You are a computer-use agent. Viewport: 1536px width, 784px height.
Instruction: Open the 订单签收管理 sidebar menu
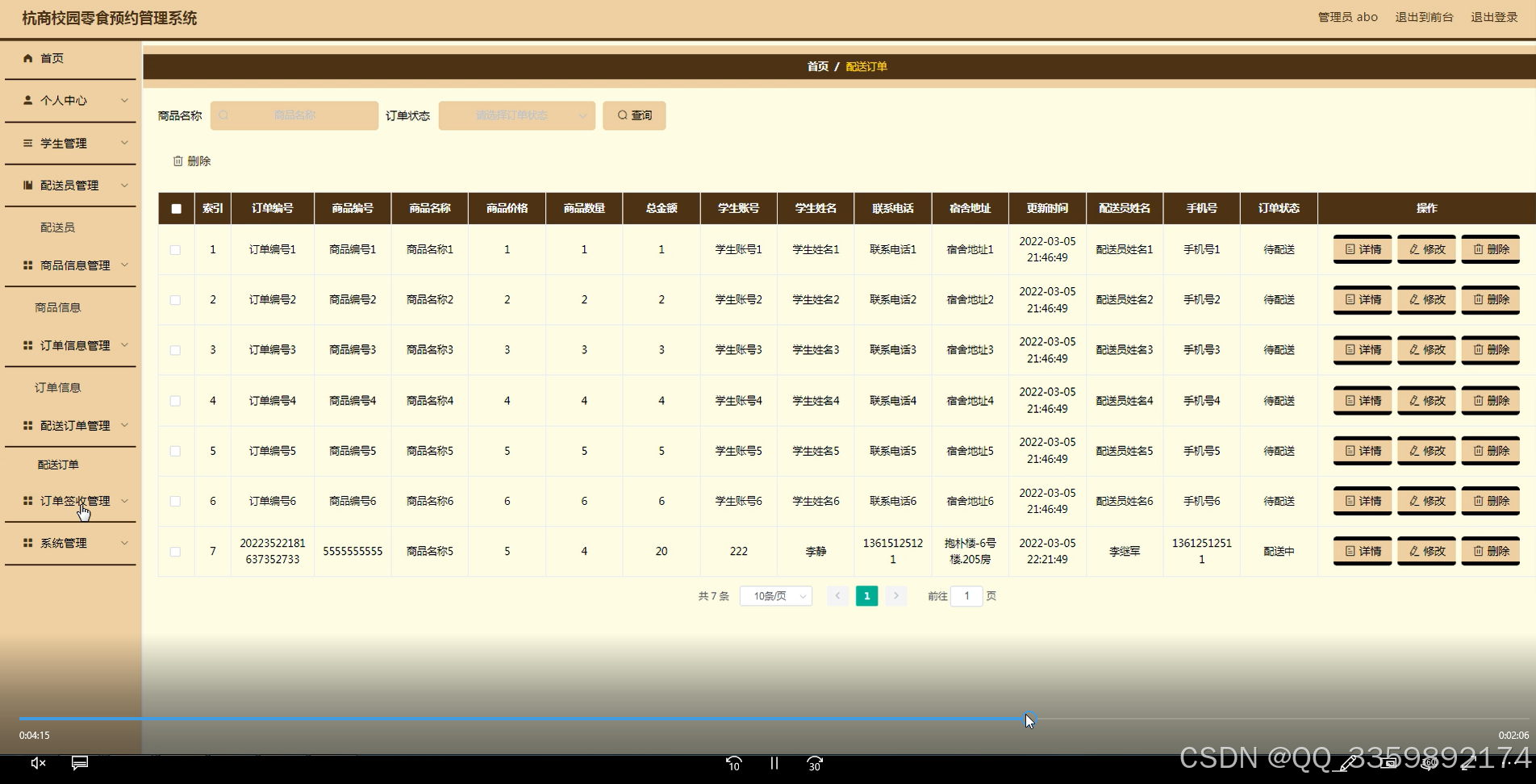(x=70, y=501)
